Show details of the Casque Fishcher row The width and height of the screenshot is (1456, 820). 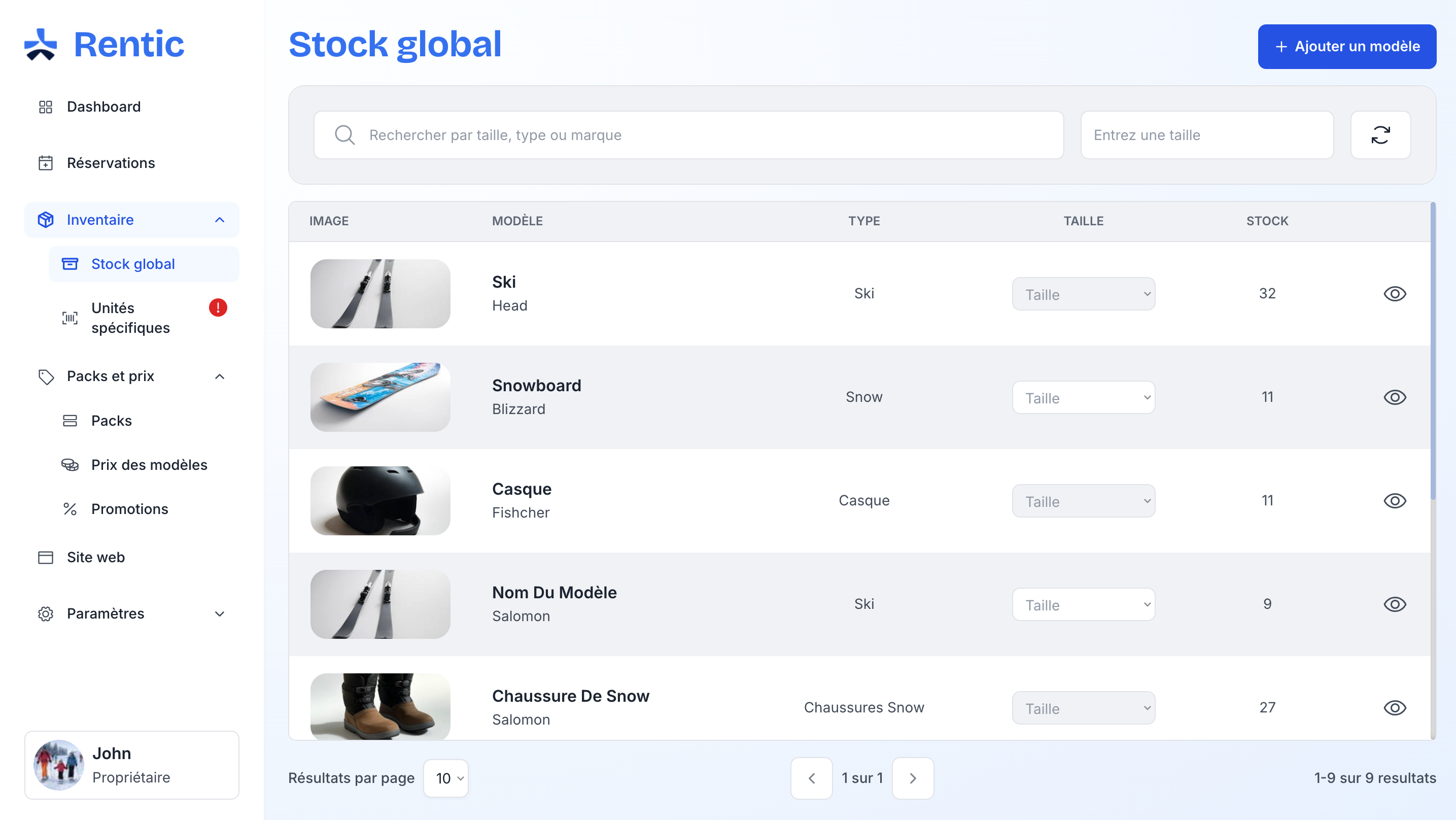coord(1395,500)
